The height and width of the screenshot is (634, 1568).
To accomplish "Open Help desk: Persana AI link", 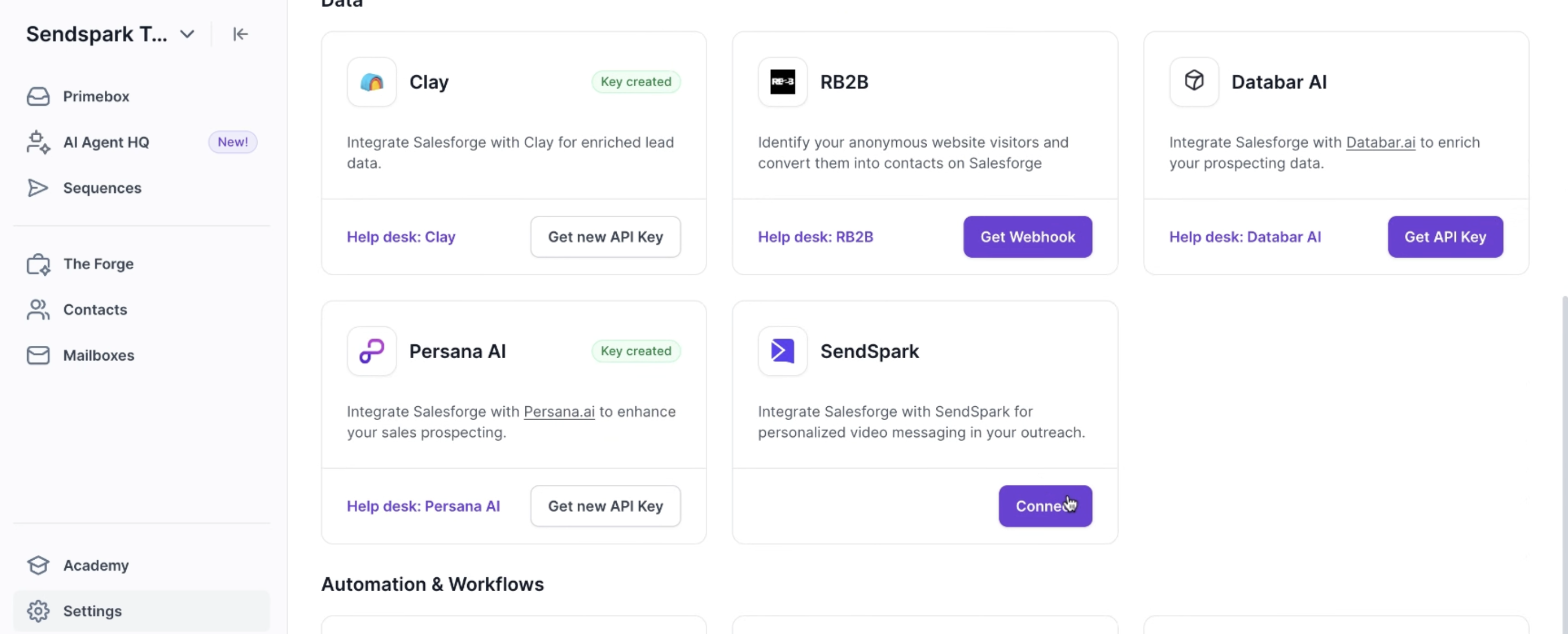I will [423, 506].
